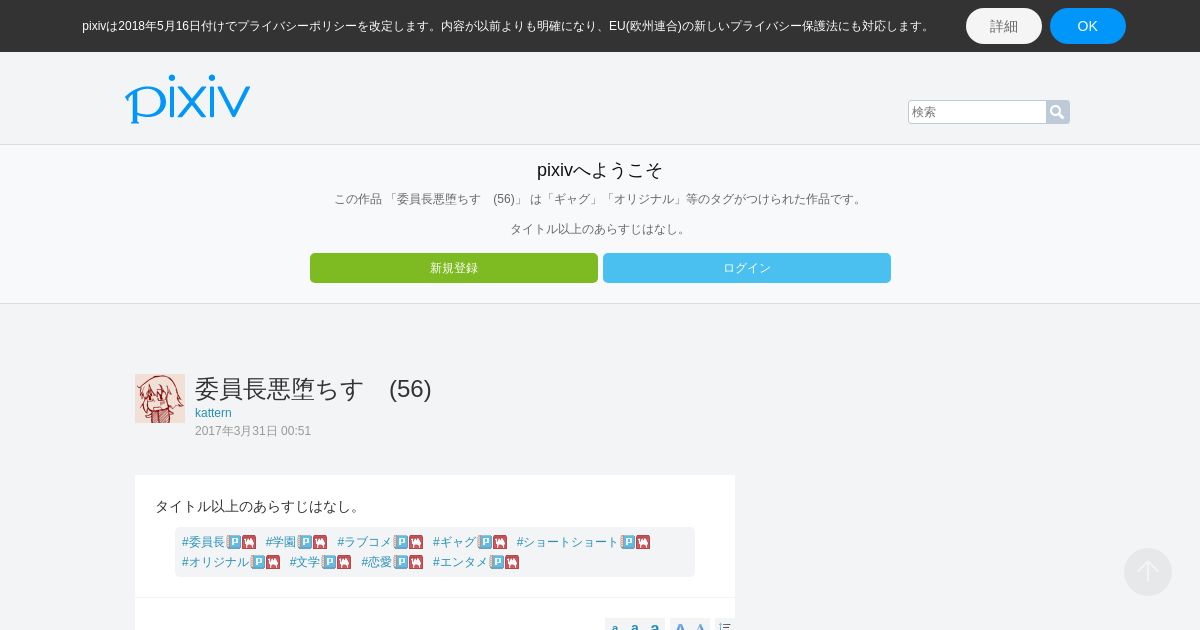Open the #委員長 tag link
The image size is (1200, 630).
tap(204, 542)
